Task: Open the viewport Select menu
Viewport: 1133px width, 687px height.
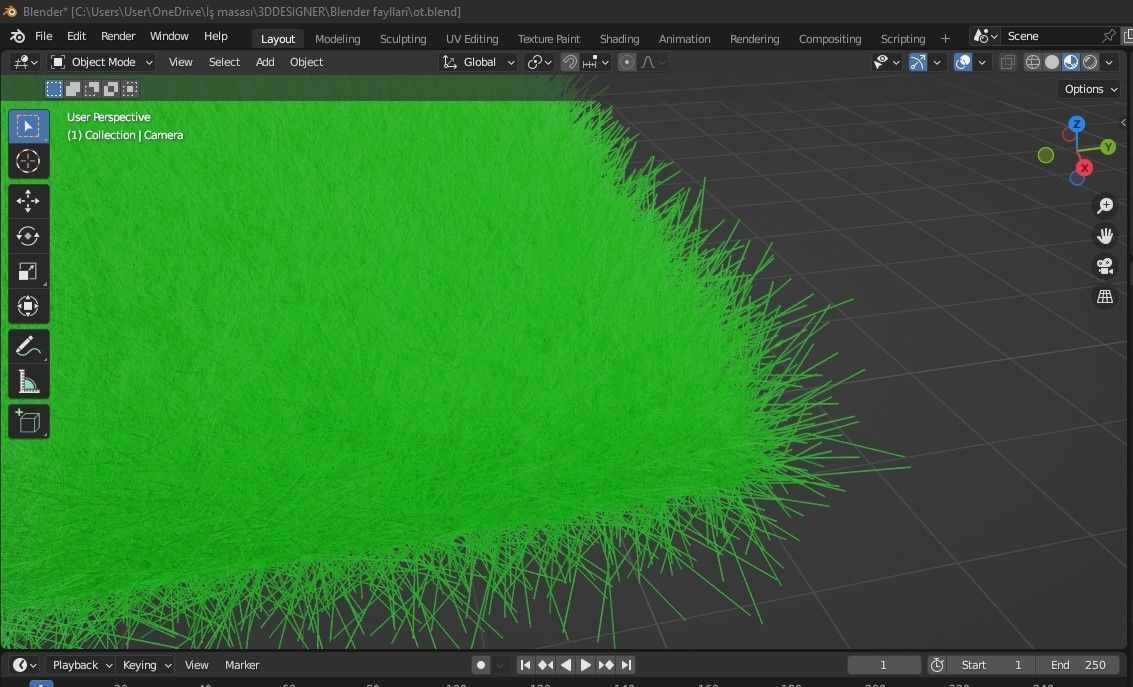Action: (x=224, y=62)
